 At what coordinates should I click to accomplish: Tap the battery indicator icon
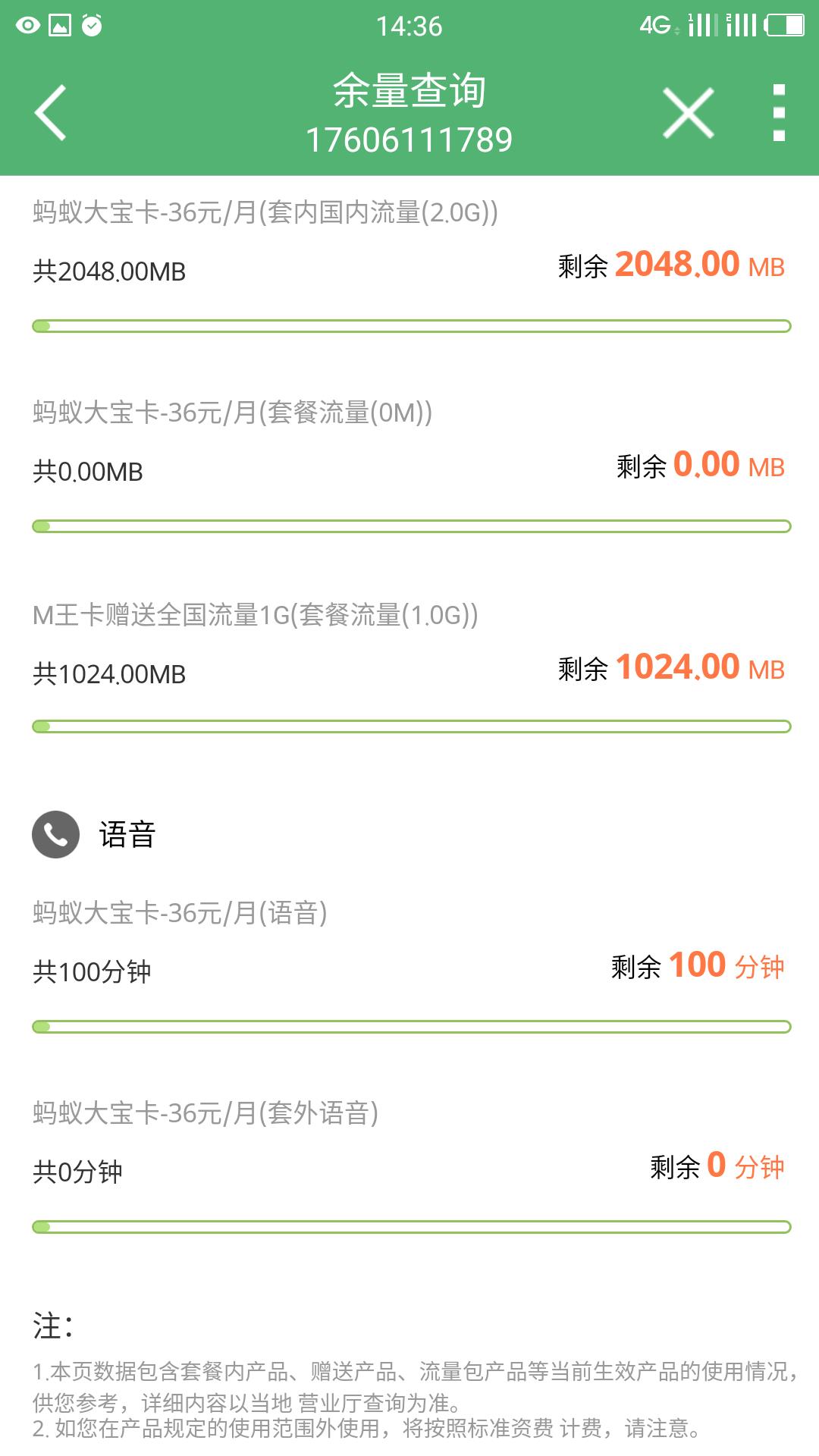point(785,26)
